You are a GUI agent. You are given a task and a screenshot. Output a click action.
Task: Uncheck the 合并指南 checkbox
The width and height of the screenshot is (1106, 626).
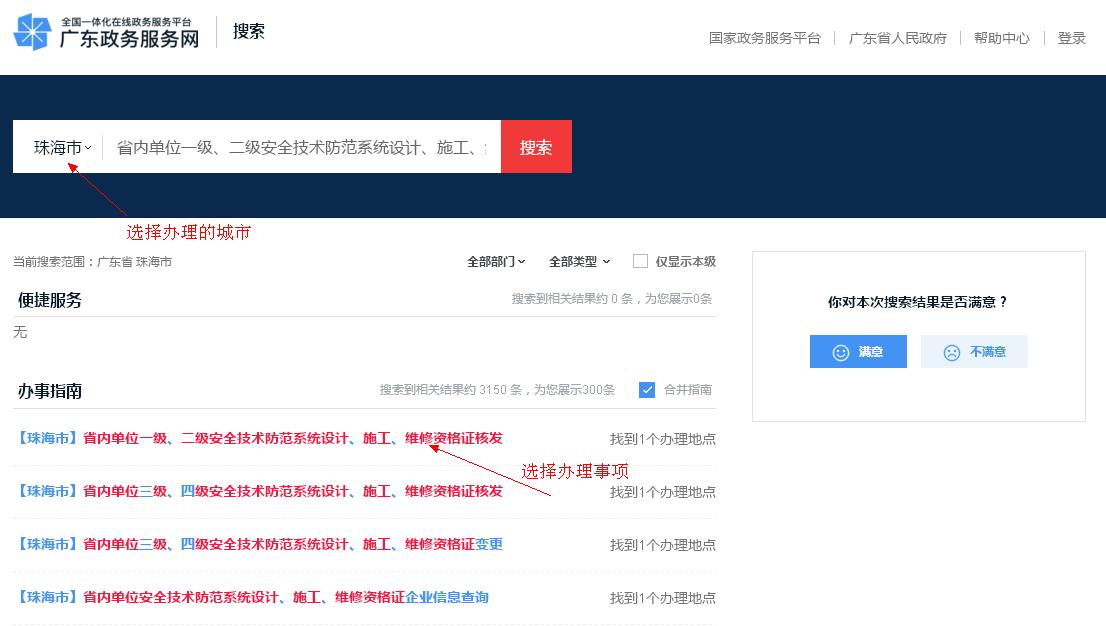click(x=645, y=390)
